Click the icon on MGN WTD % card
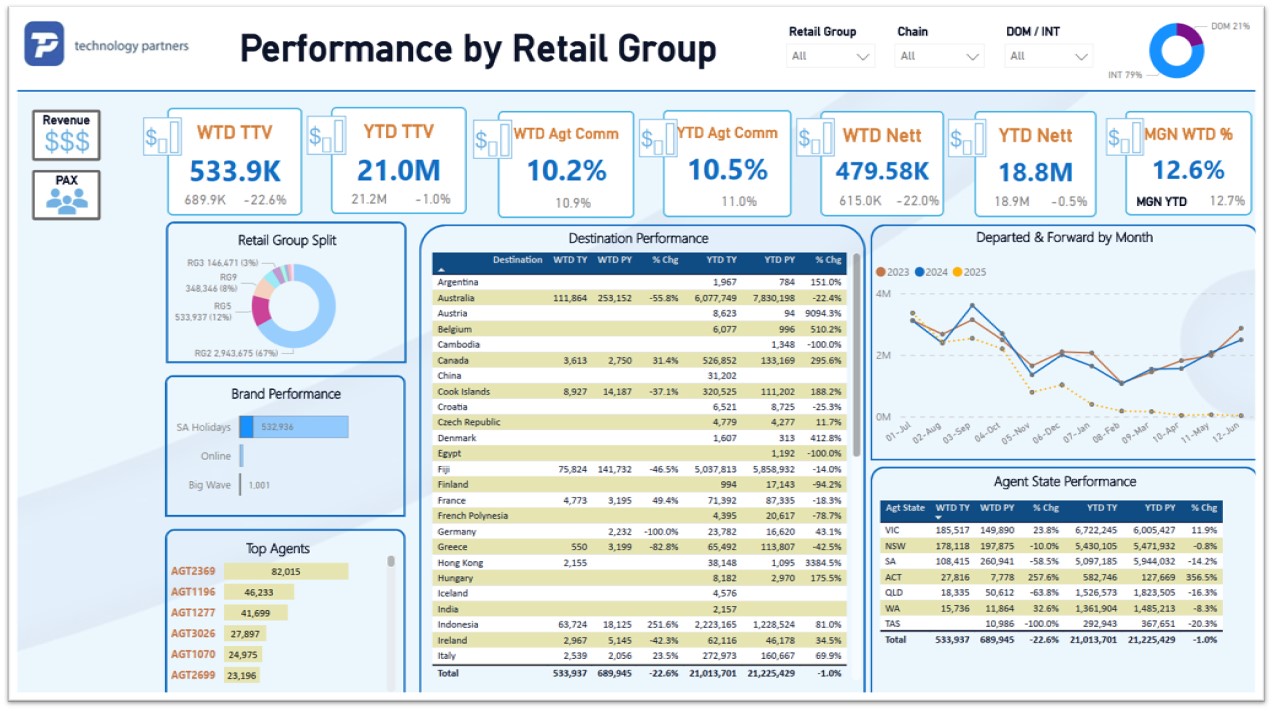1273x711 pixels. 1126,139
